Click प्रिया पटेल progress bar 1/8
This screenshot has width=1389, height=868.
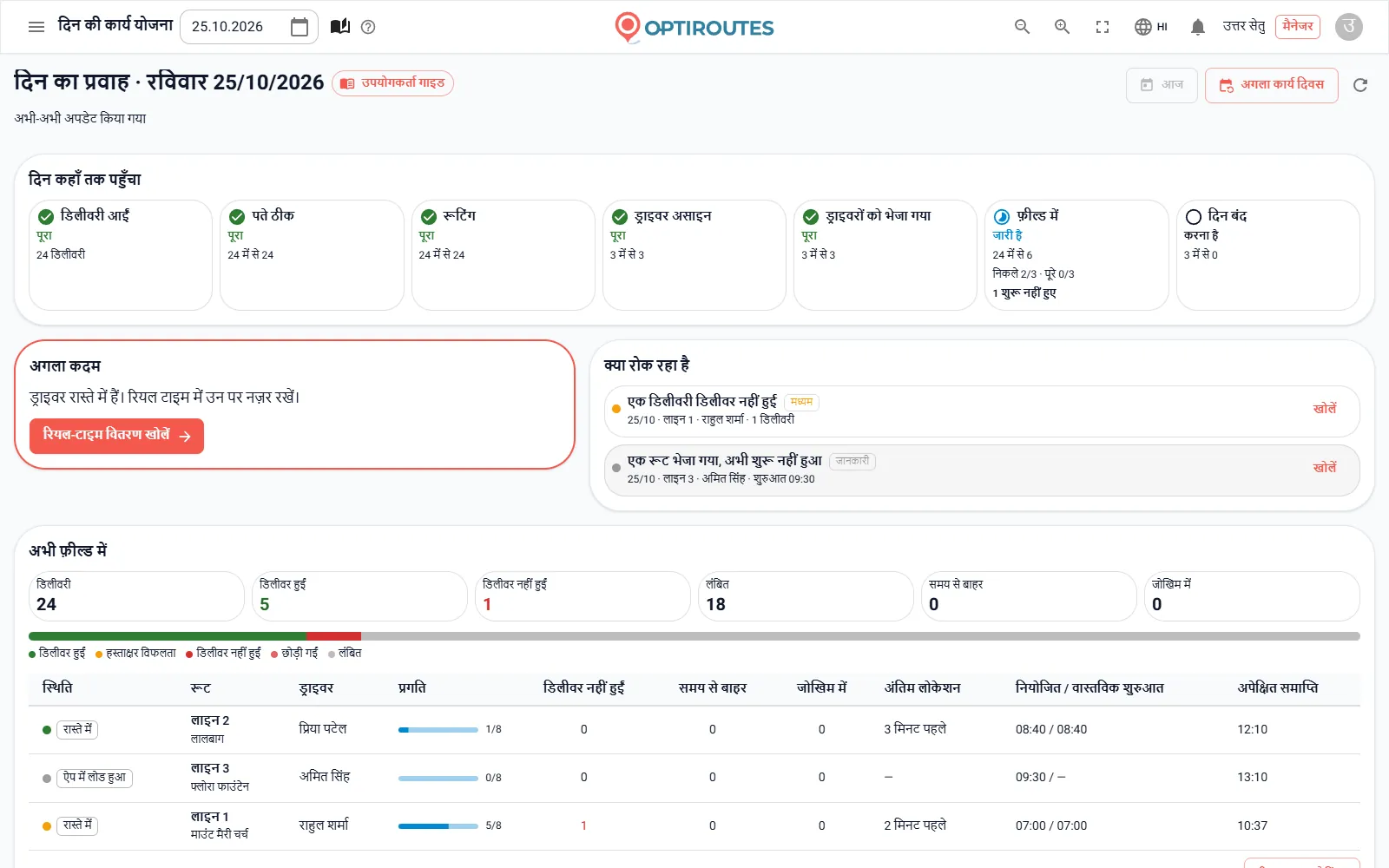[438, 730]
